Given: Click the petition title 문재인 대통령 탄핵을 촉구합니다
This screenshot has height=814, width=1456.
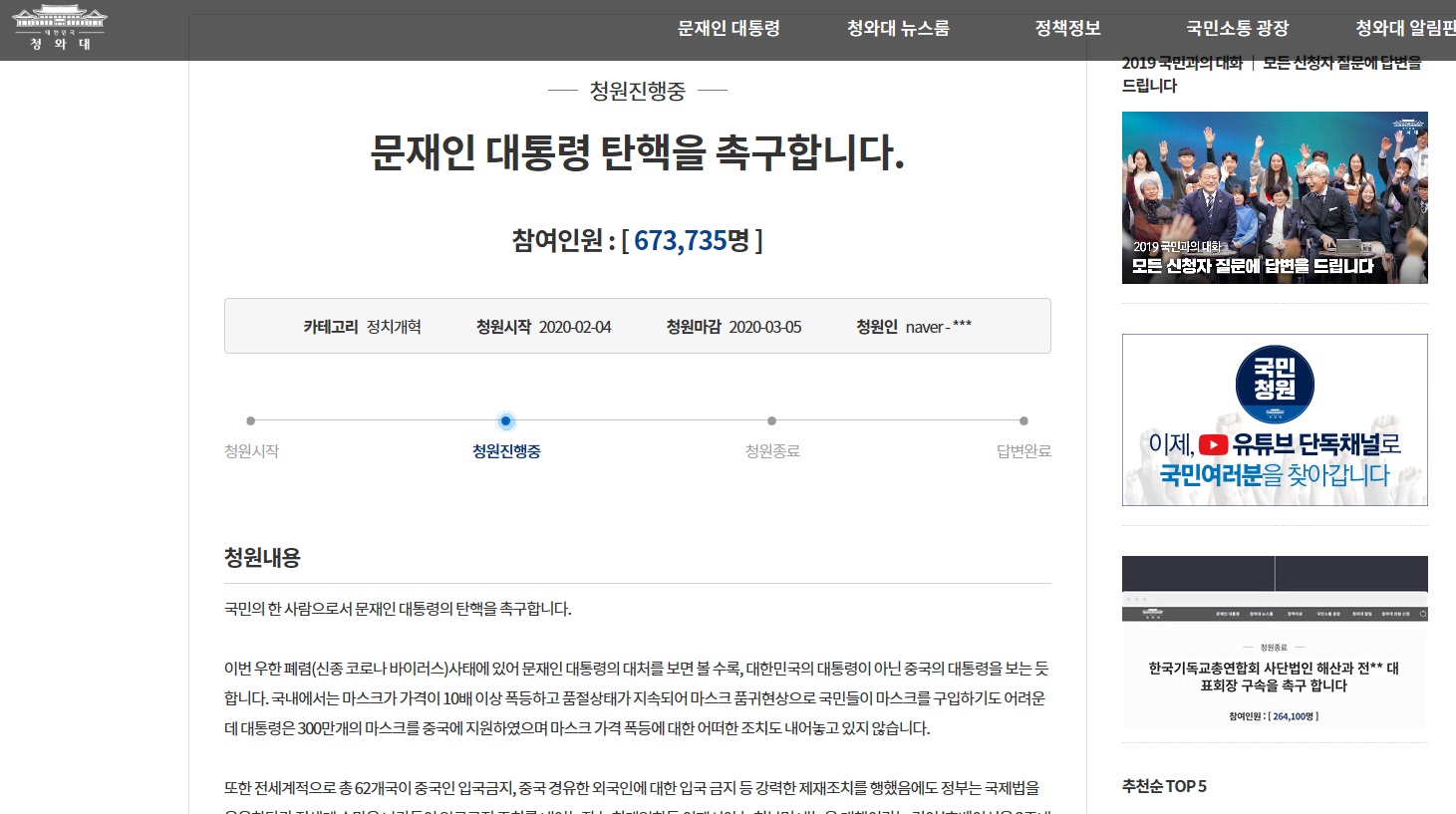Looking at the screenshot, I should click(x=637, y=152).
